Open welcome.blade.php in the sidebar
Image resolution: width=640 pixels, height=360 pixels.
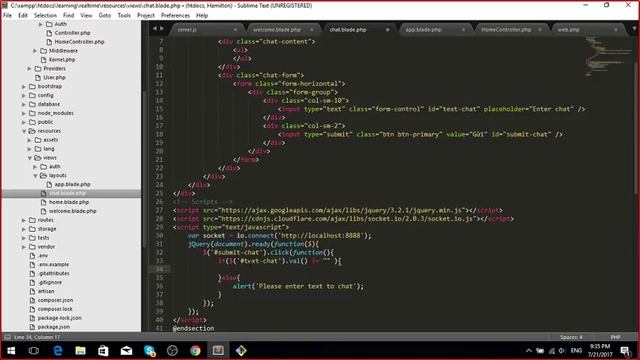(x=72, y=211)
